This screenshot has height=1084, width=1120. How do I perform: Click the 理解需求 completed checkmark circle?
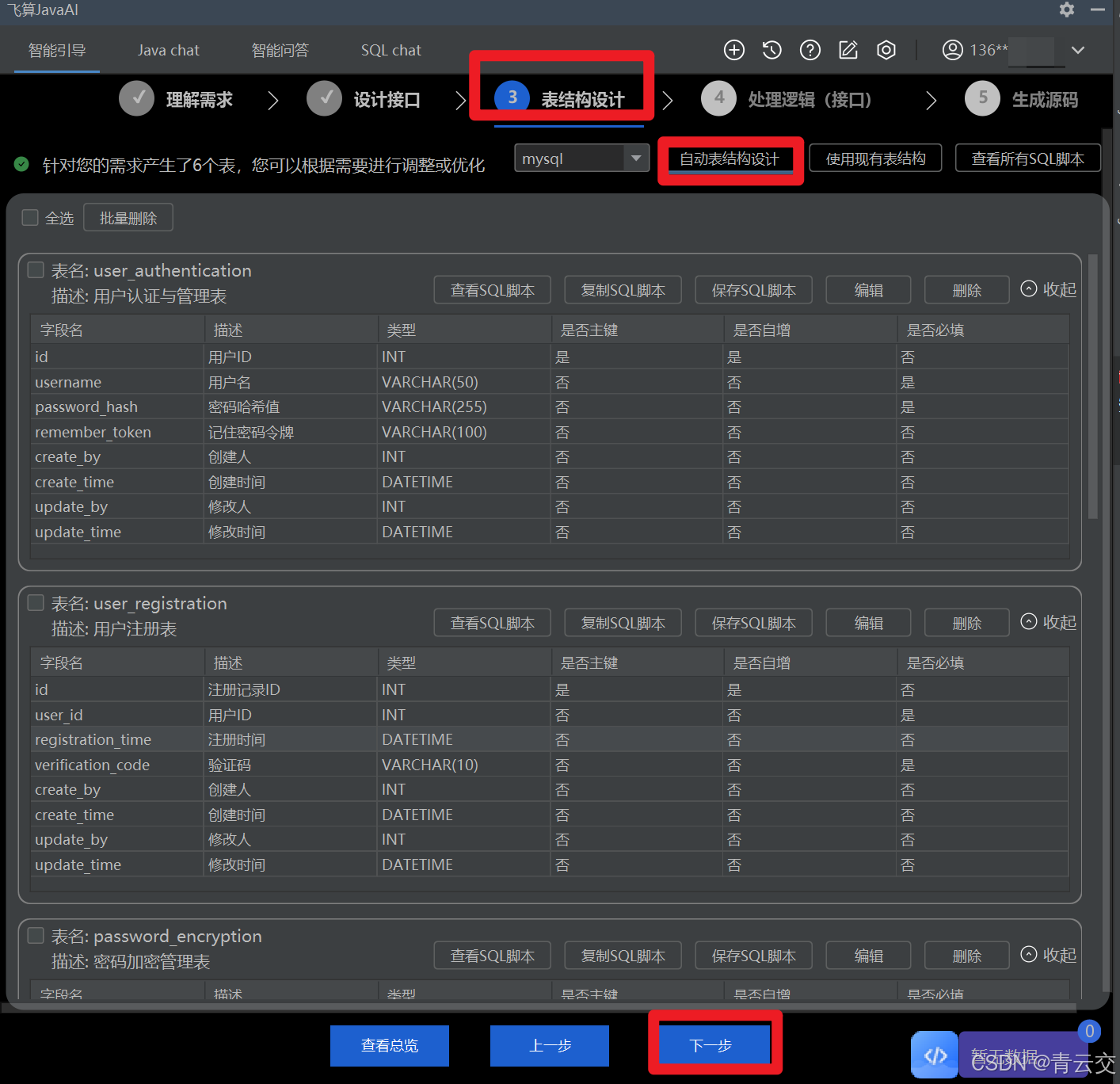(x=137, y=98)
